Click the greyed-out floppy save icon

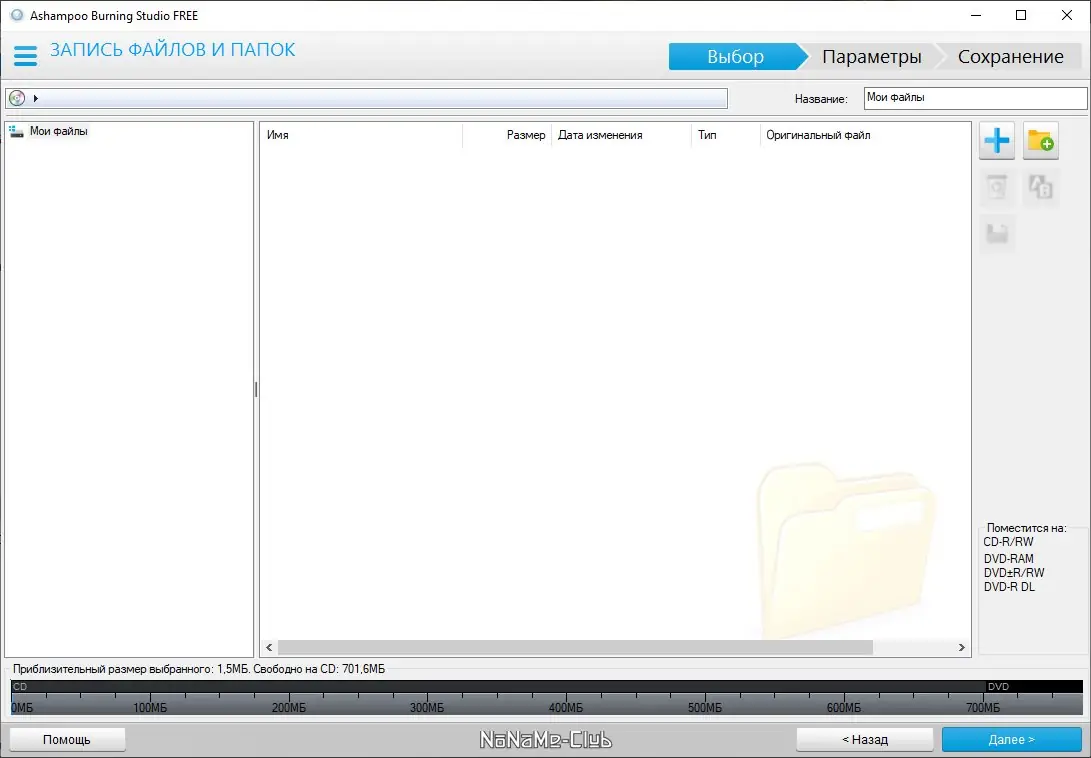point(996,234)
